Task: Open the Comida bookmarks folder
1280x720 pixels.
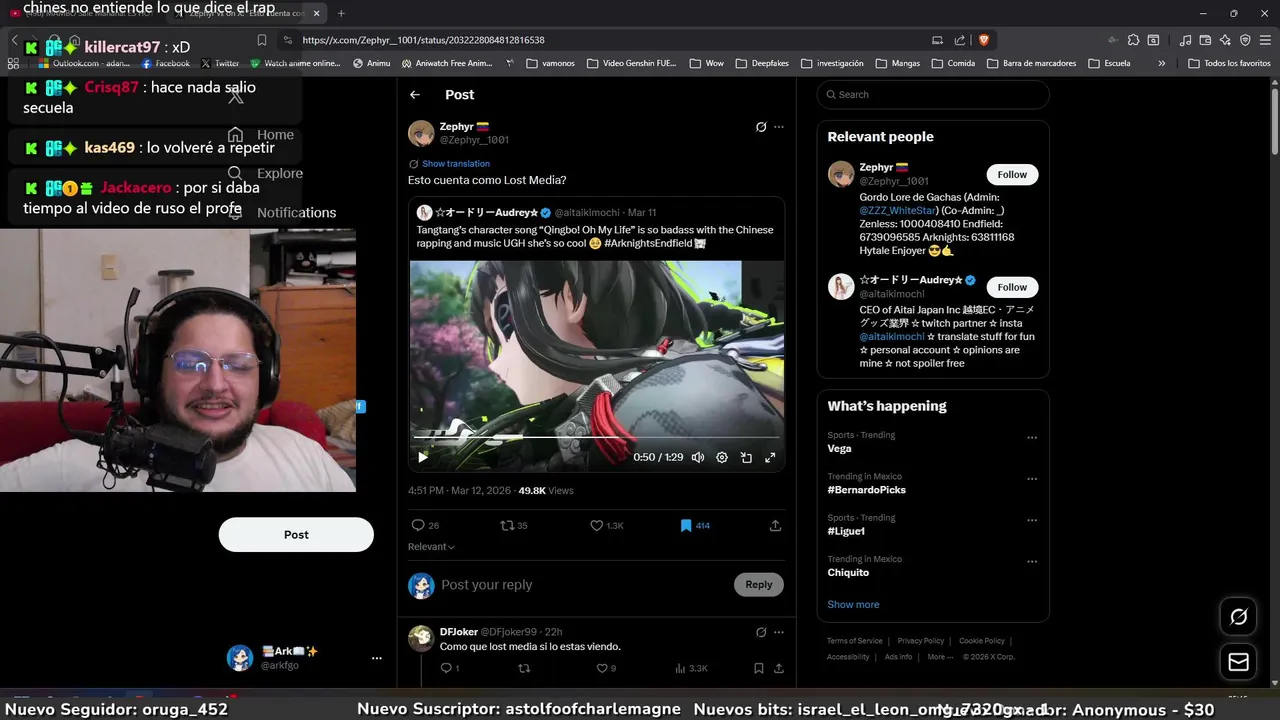Action: (x=953, y=63)
